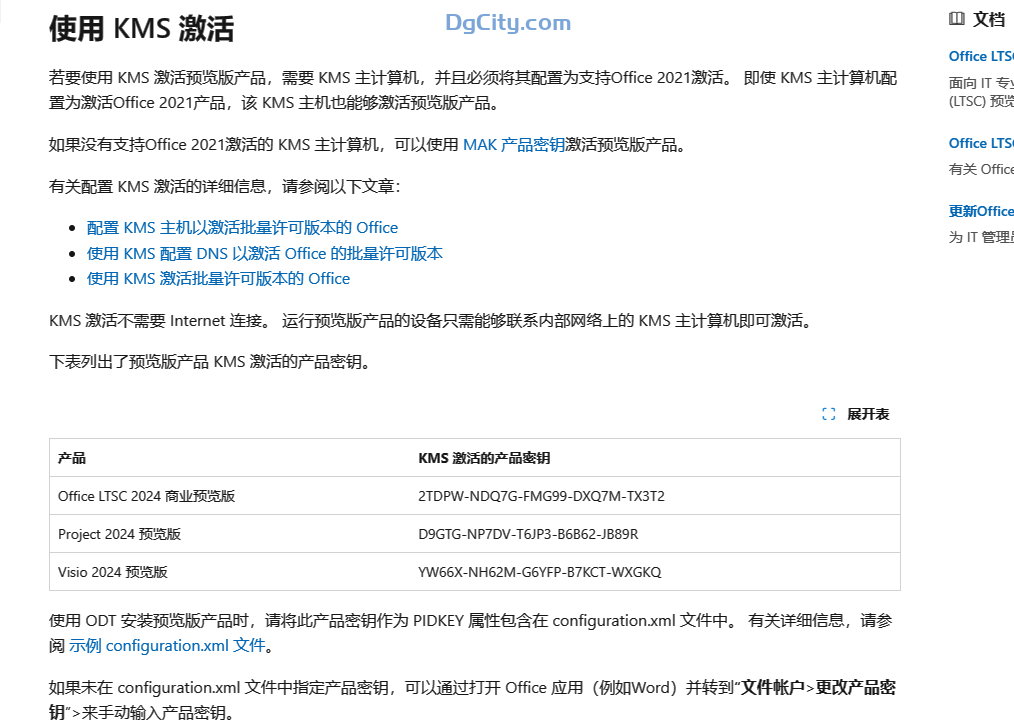Click the expand icon beside 展开表
The image size is (1014, 726).
(x=828, y=414)
